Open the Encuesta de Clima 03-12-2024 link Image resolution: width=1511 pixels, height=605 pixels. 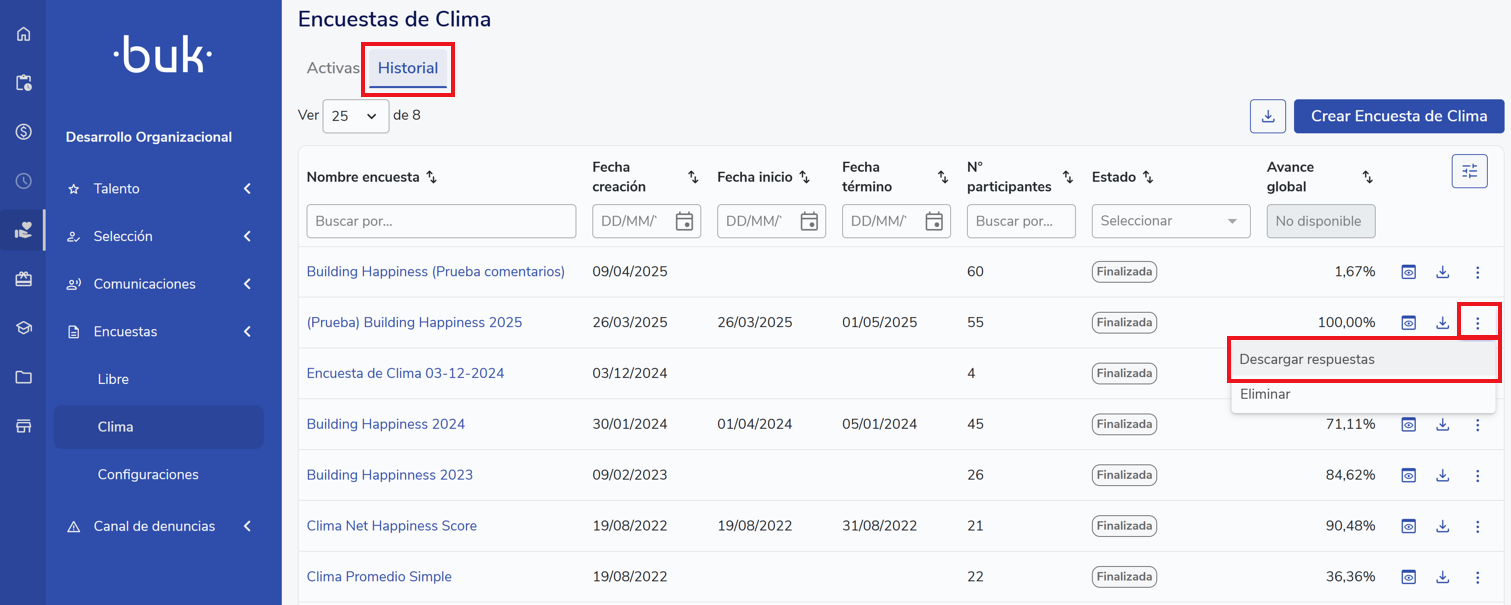[405, 373]
